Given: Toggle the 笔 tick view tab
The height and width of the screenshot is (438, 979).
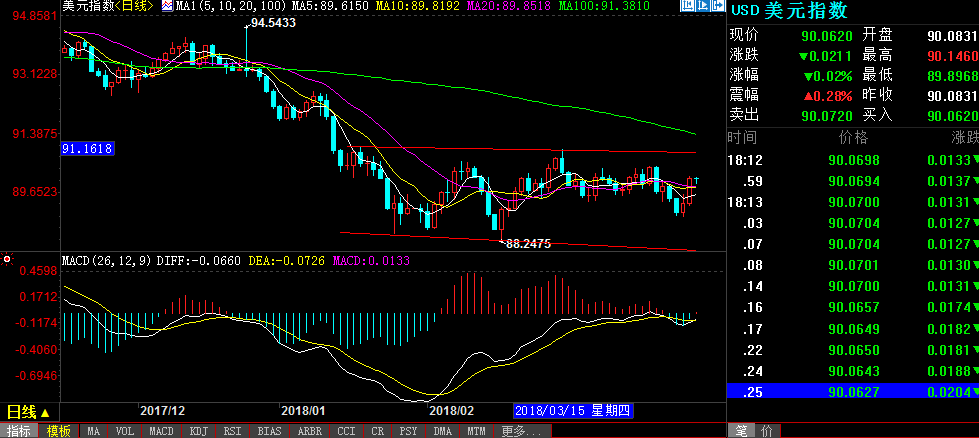Looking at the screenshot, I should [x=741, y=431].
